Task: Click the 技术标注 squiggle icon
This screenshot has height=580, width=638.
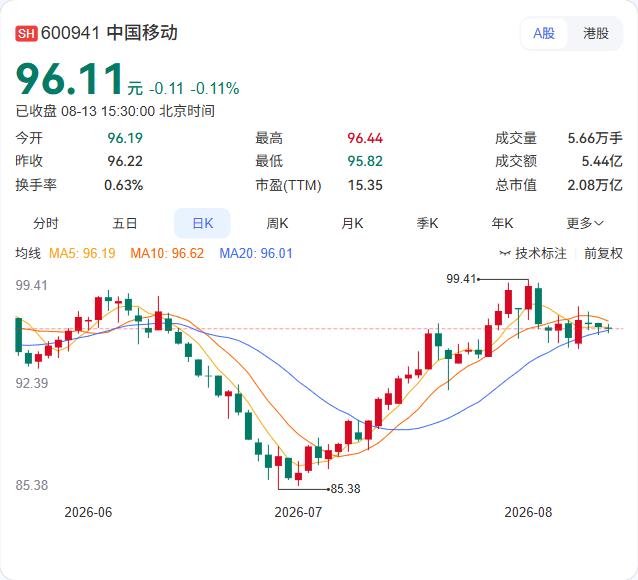Action: 505,254
